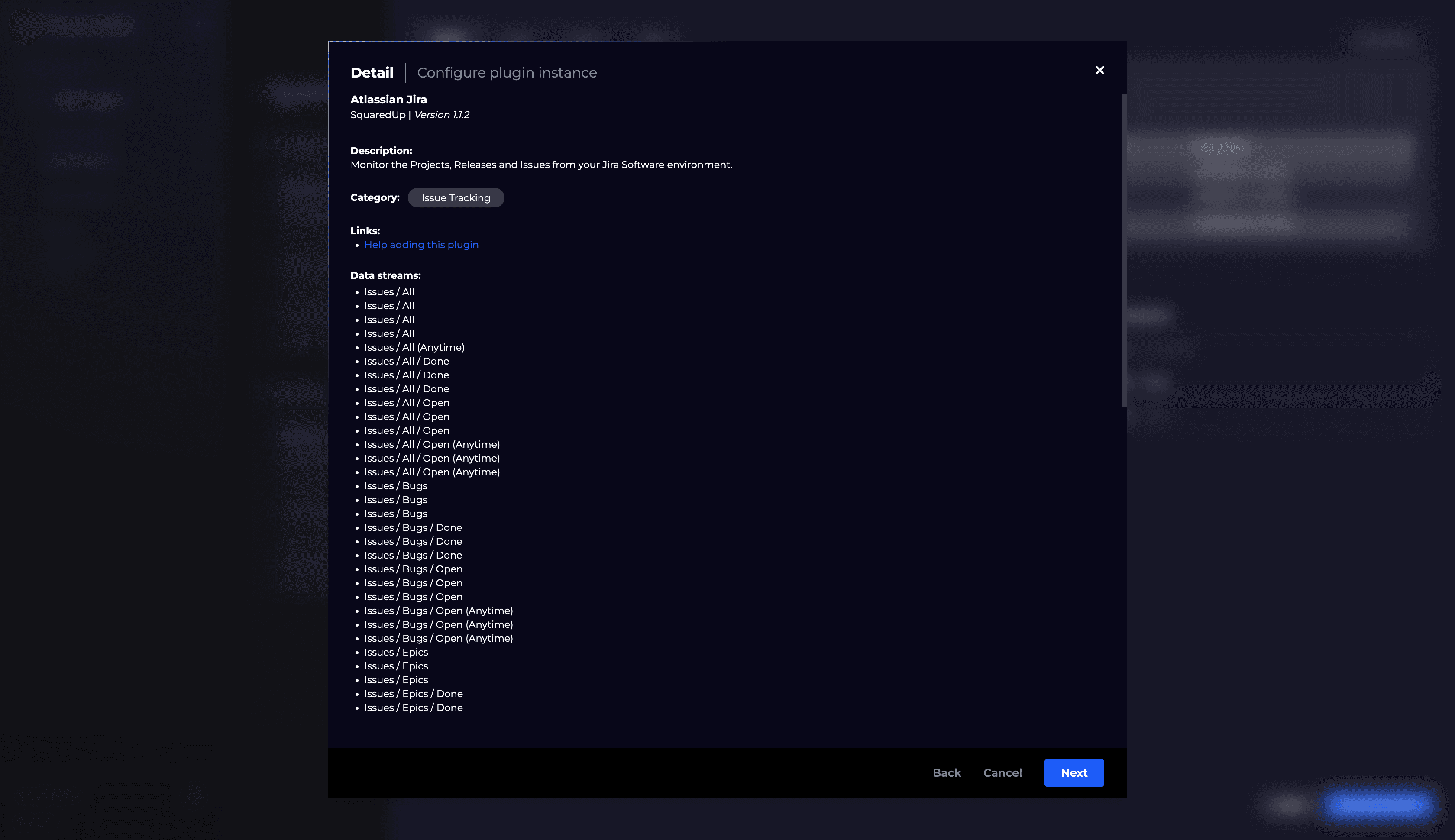Select the Issue Tracking category tag
Viewport: 1455px width, 840px height.
456,198
